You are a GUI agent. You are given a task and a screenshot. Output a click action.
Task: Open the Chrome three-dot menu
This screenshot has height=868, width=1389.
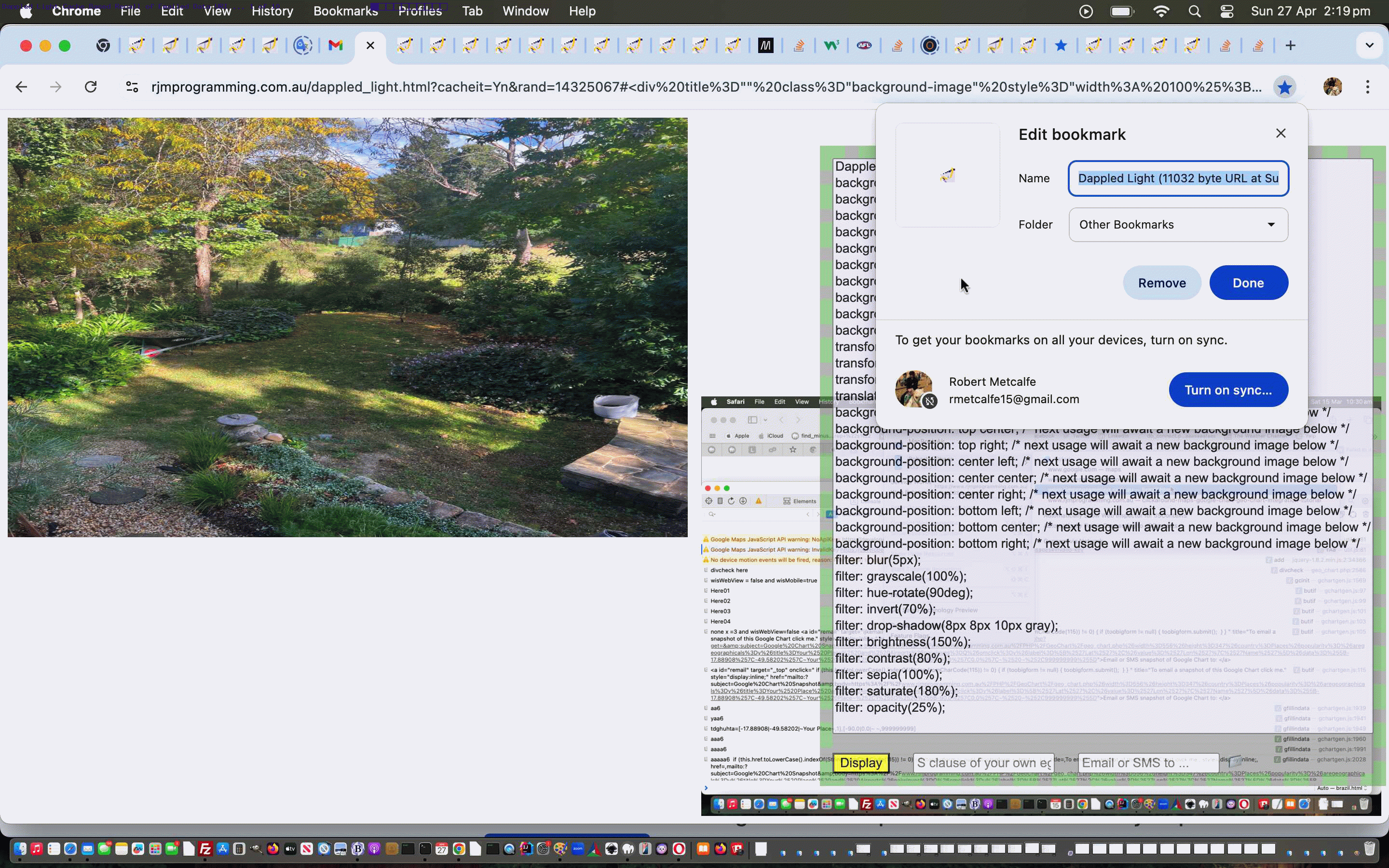click(1368, 87)
